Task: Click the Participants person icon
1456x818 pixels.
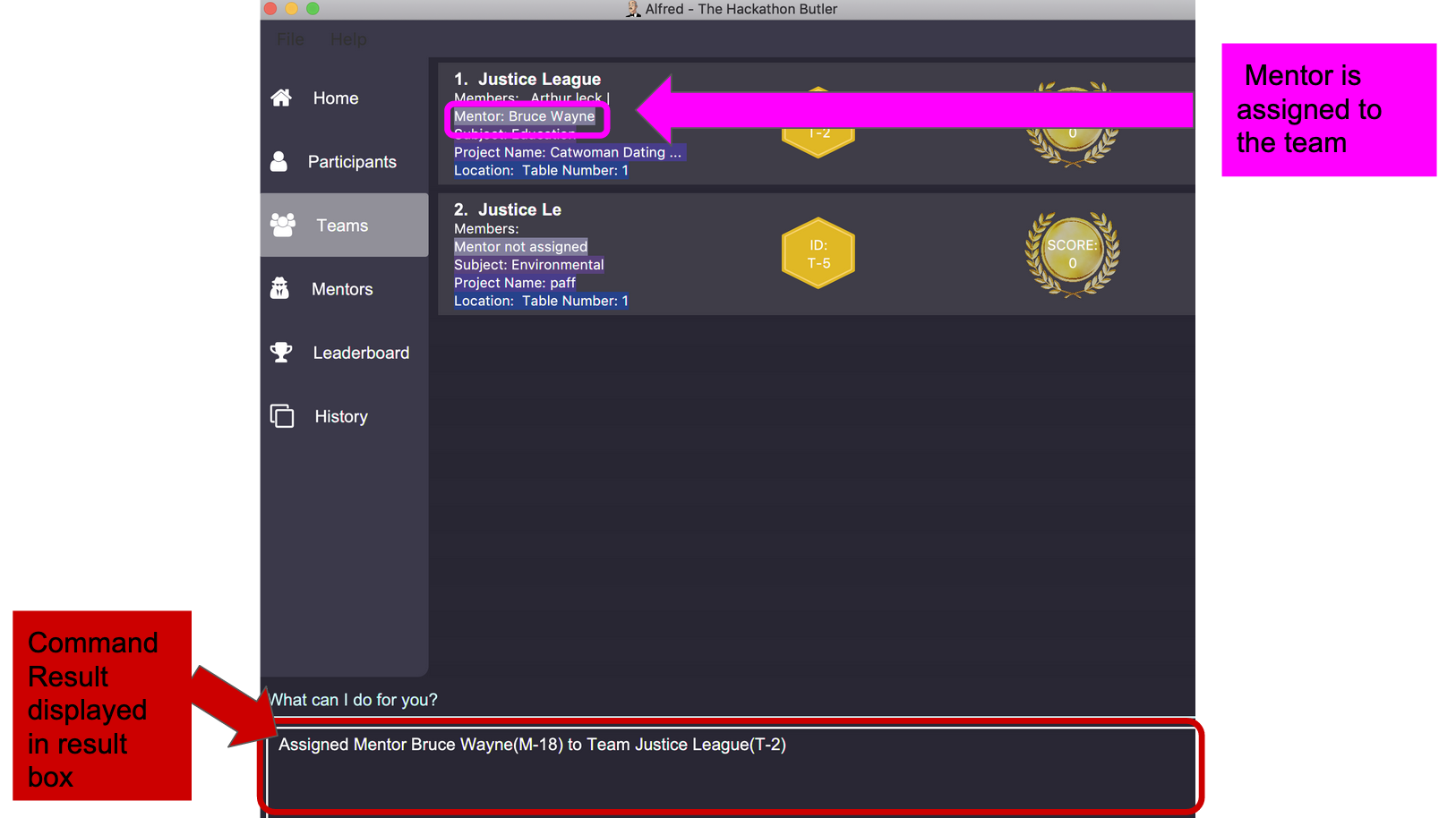Action: pos(279,161)
